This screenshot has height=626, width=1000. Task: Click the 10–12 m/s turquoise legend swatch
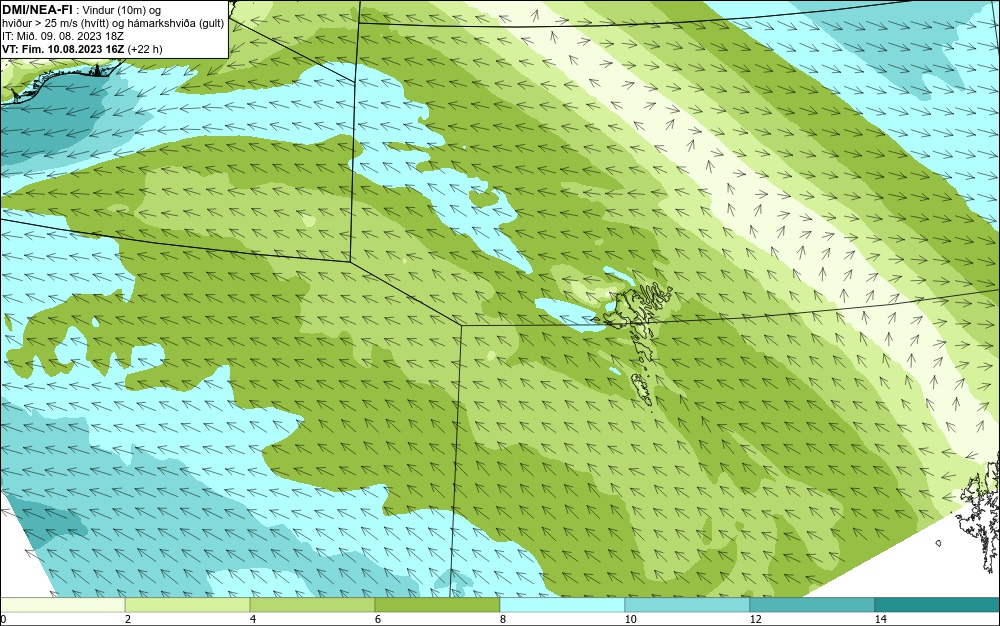688,605
